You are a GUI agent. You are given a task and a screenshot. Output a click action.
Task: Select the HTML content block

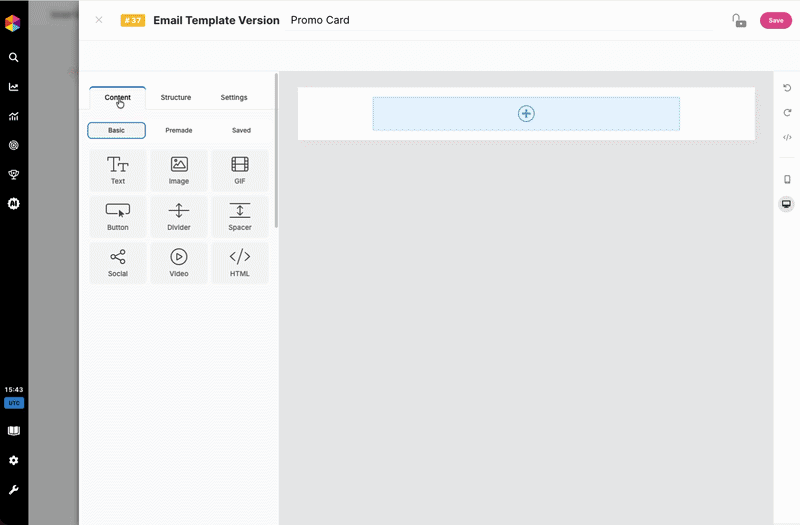click(240, 262)
